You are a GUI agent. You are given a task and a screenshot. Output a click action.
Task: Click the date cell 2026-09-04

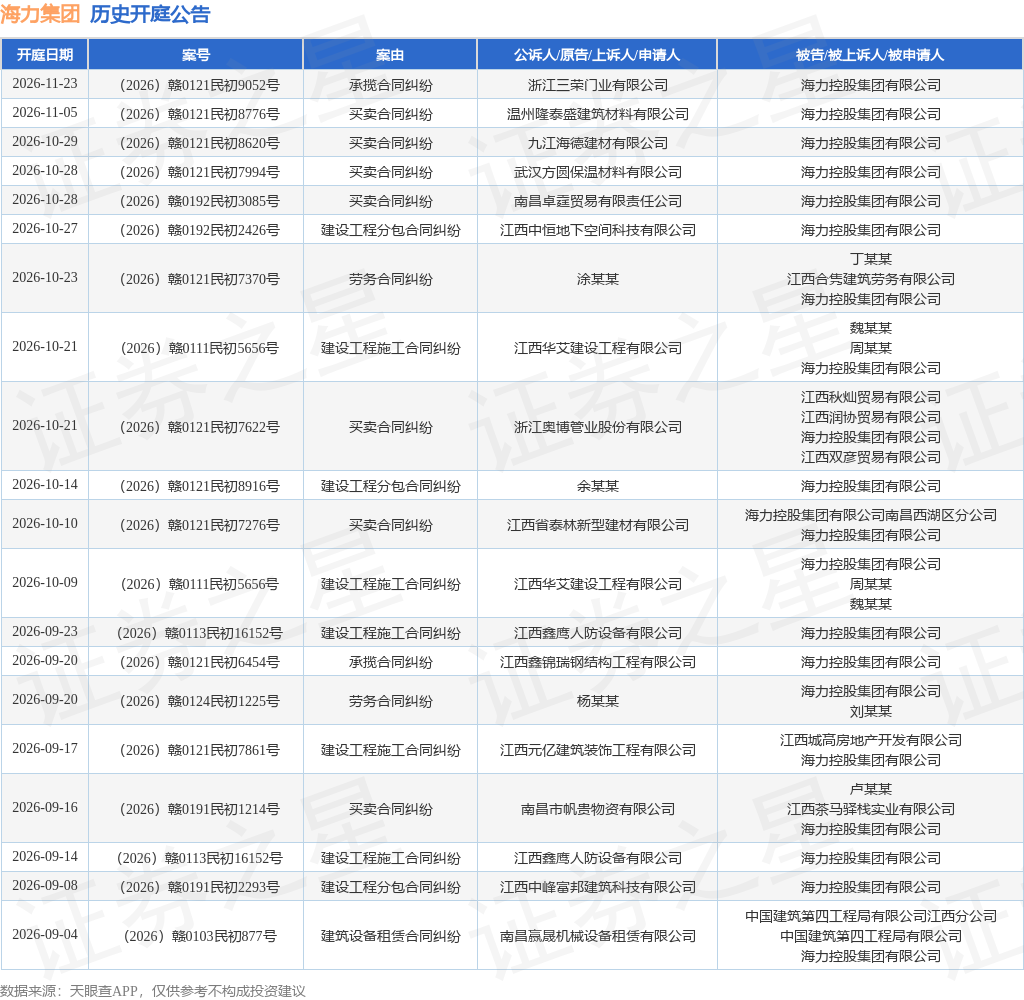pos(44,934)
